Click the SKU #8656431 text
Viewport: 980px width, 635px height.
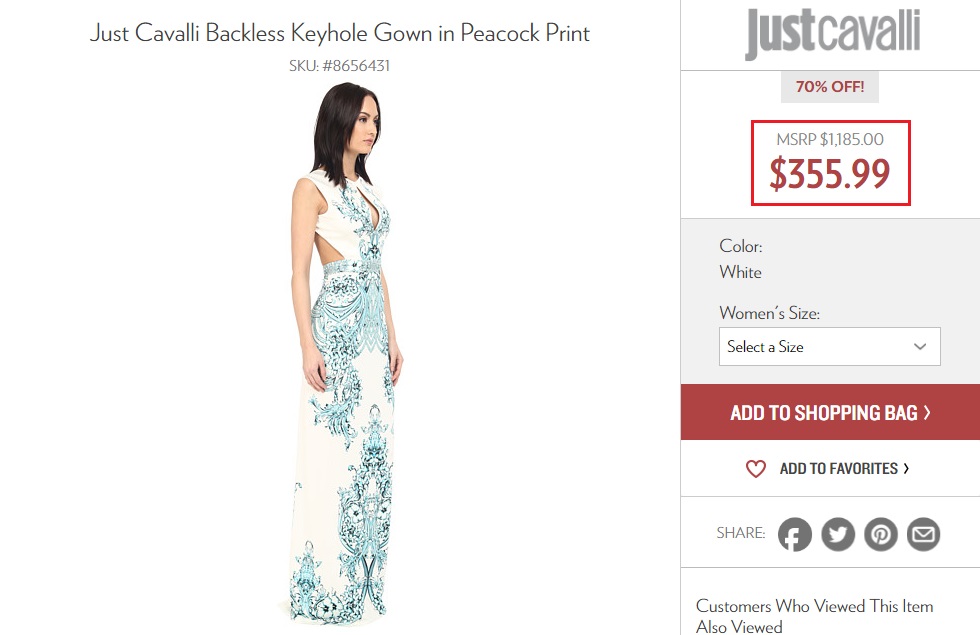(339, 66)
